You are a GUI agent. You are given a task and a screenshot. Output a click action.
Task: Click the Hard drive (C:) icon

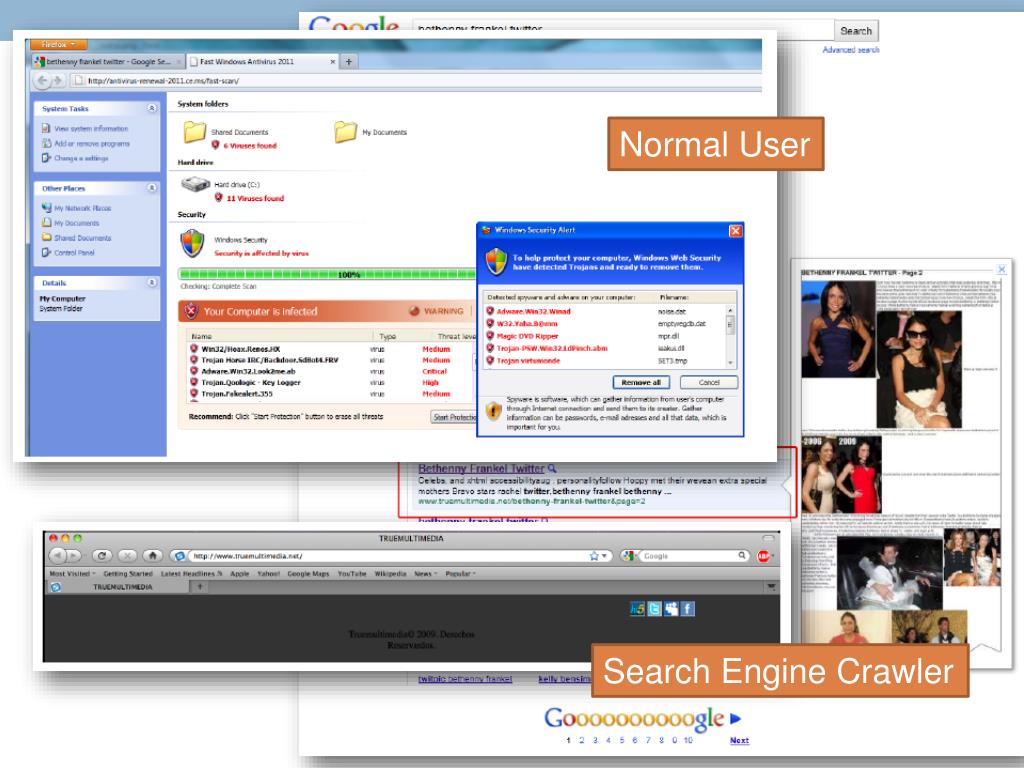click(x=195, y=184)
